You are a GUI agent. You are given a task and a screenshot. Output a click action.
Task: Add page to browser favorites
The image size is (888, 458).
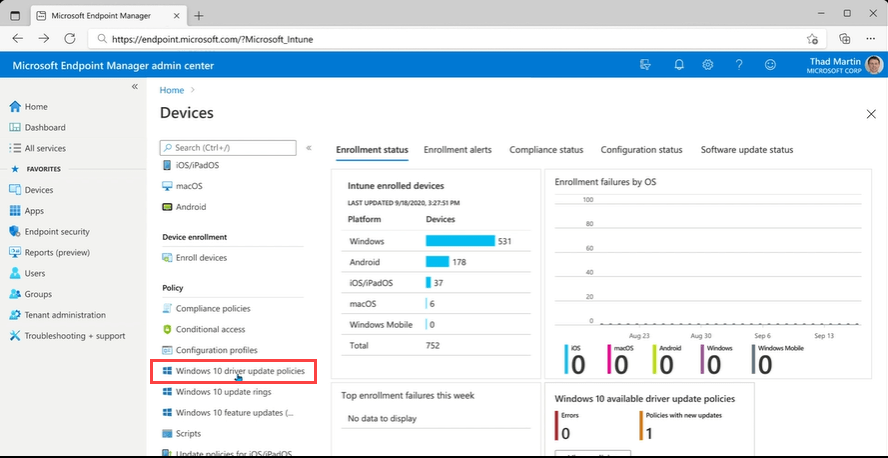pyautogui.click(x=812, y=39)
